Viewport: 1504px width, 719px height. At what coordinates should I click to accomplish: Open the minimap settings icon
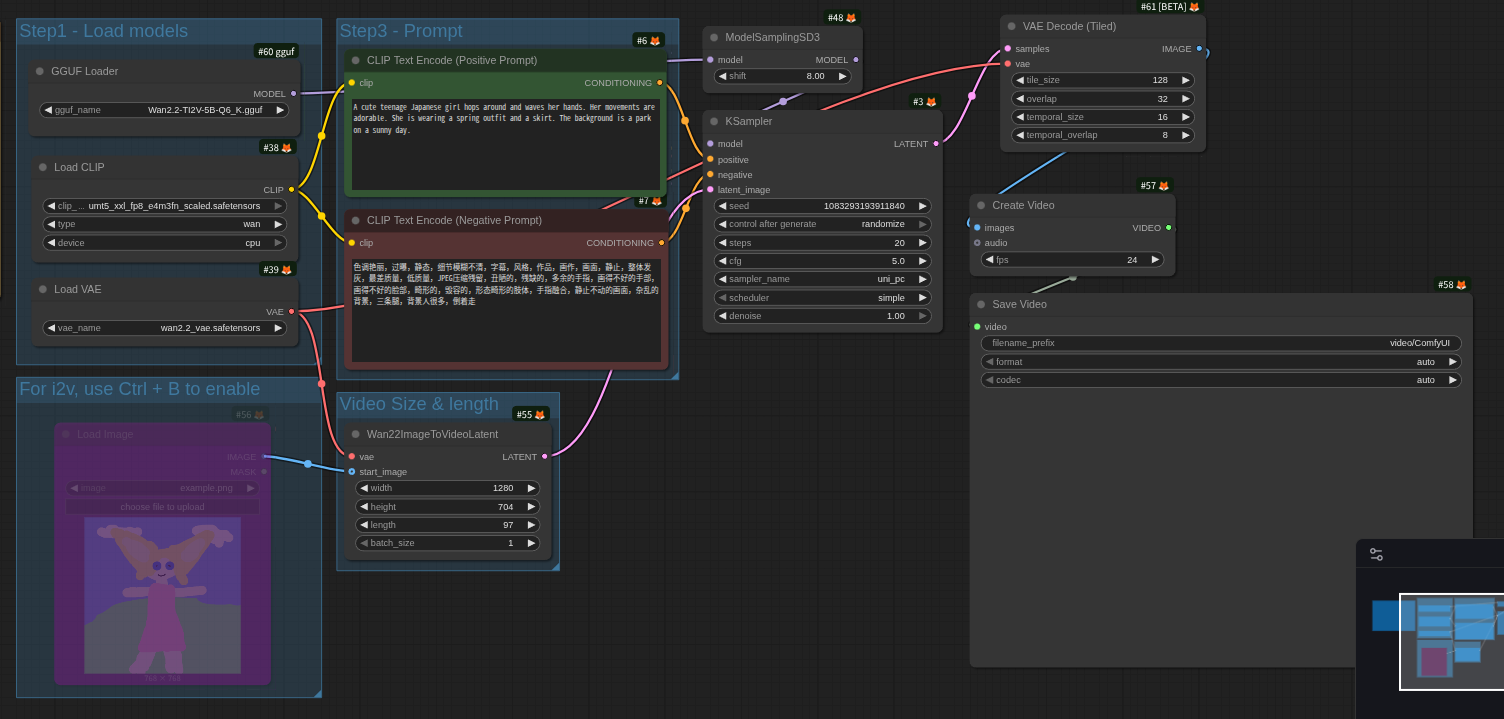1376,554
